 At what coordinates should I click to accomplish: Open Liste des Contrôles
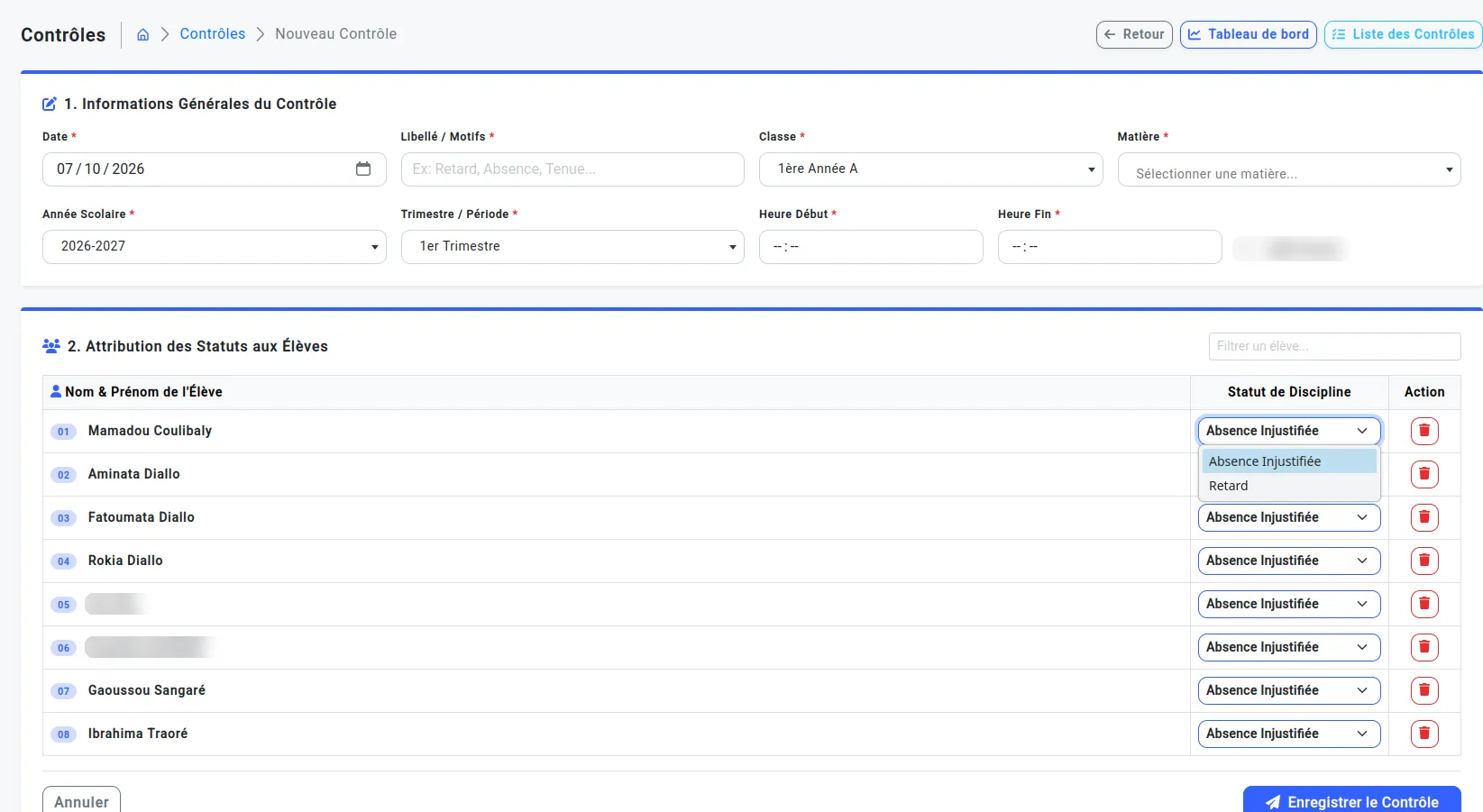1404,34
